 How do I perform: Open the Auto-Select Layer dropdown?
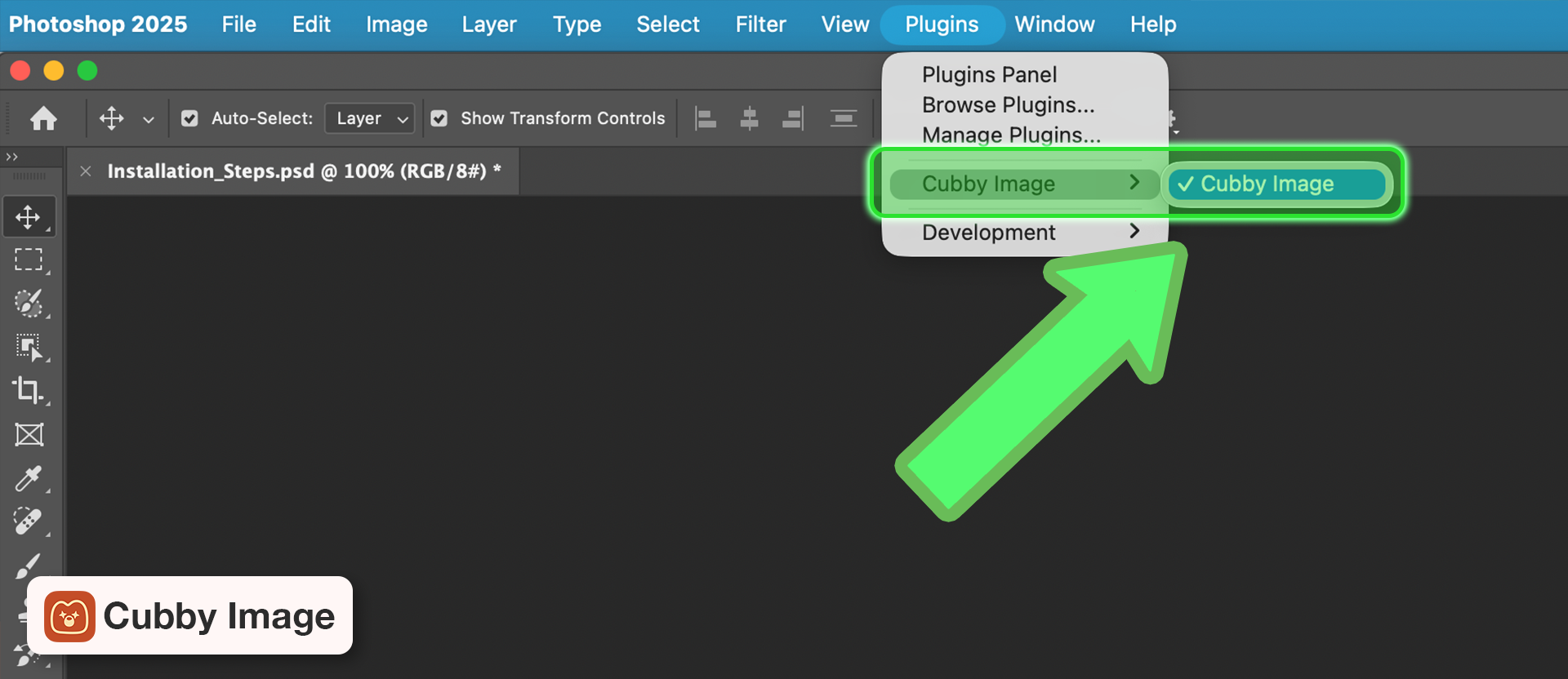pyautogui.click(x=370, y=118)
